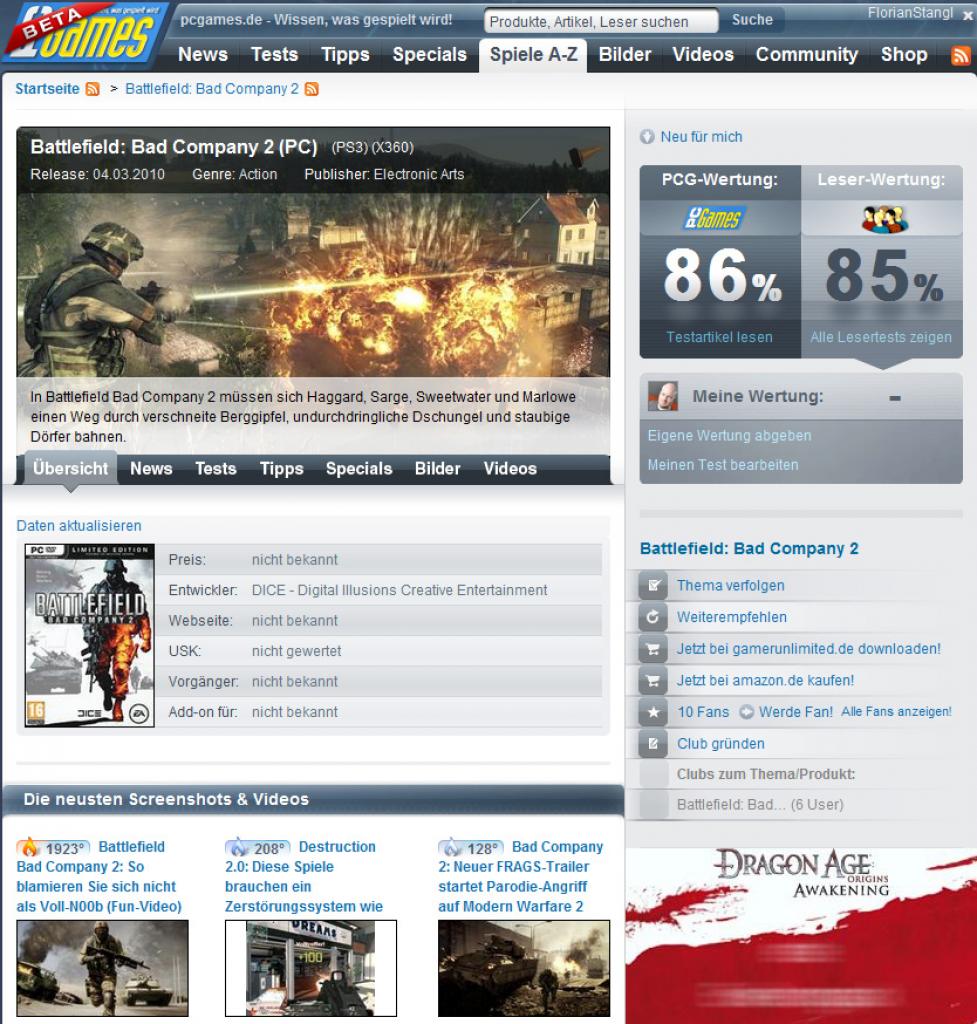This screenshot has height=1024, width=977.
Task: Click the Daten aktualisieren link
Action: click(79, 526)
